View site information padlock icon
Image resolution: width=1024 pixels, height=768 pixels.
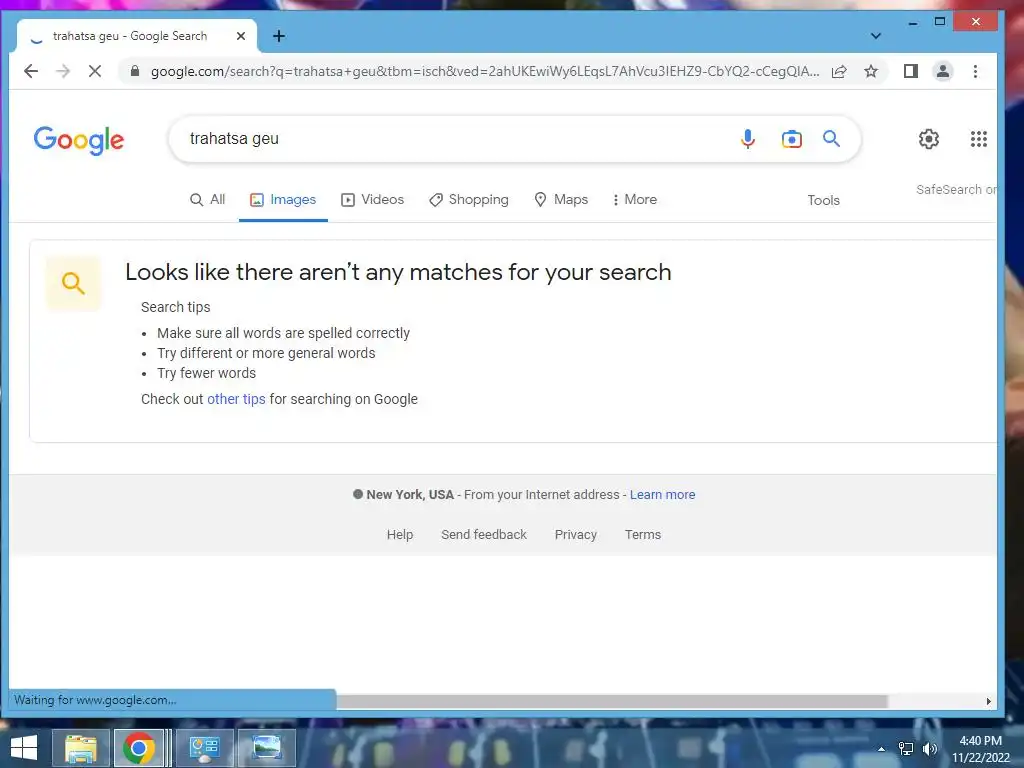pos(135,71)
